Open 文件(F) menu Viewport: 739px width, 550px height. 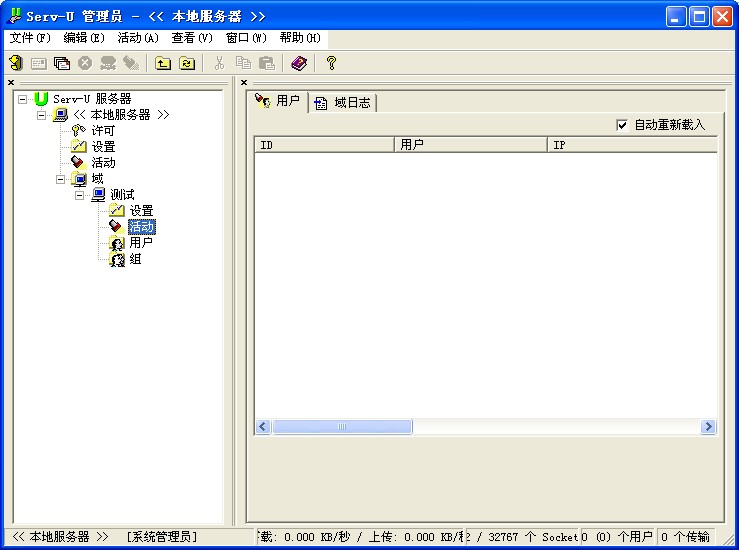click(30, 38)
